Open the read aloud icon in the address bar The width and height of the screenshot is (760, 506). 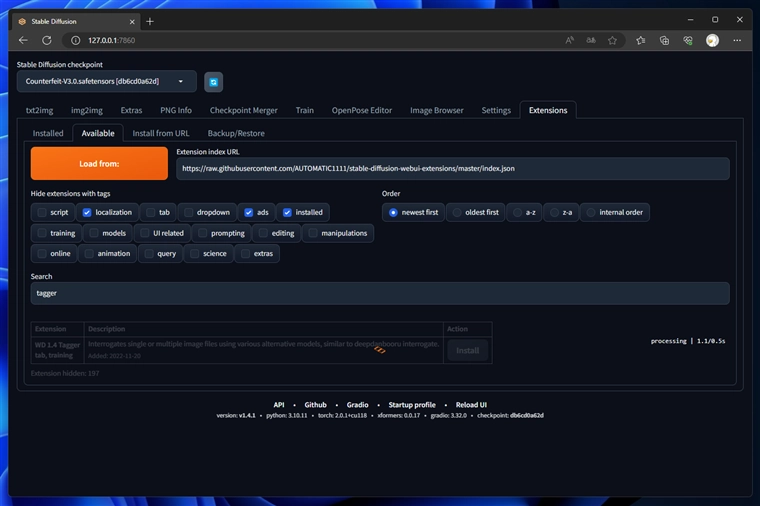(x=570, y=40)
